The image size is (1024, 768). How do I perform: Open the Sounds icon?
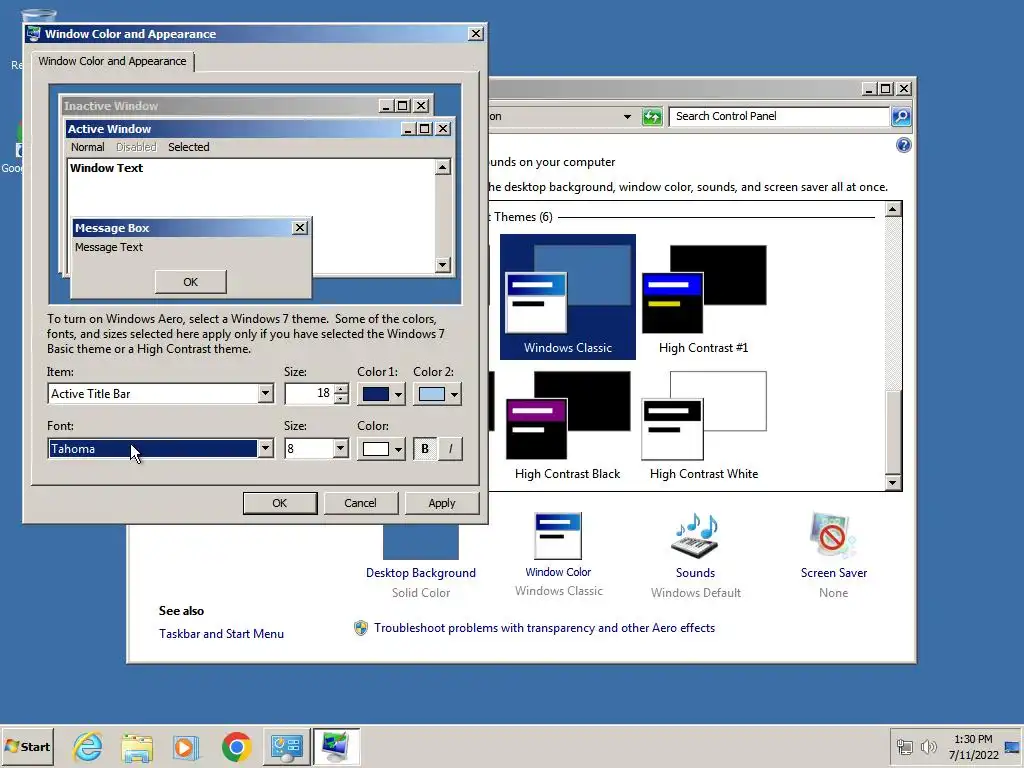695,536
